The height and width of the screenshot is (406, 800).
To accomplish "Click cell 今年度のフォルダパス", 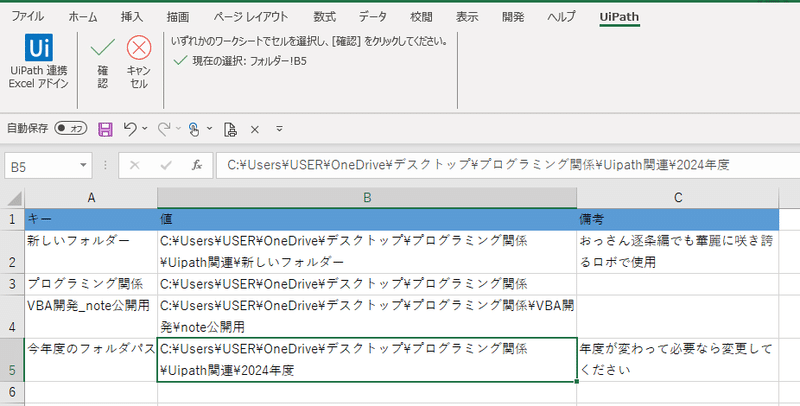I will tap(91, 359).
